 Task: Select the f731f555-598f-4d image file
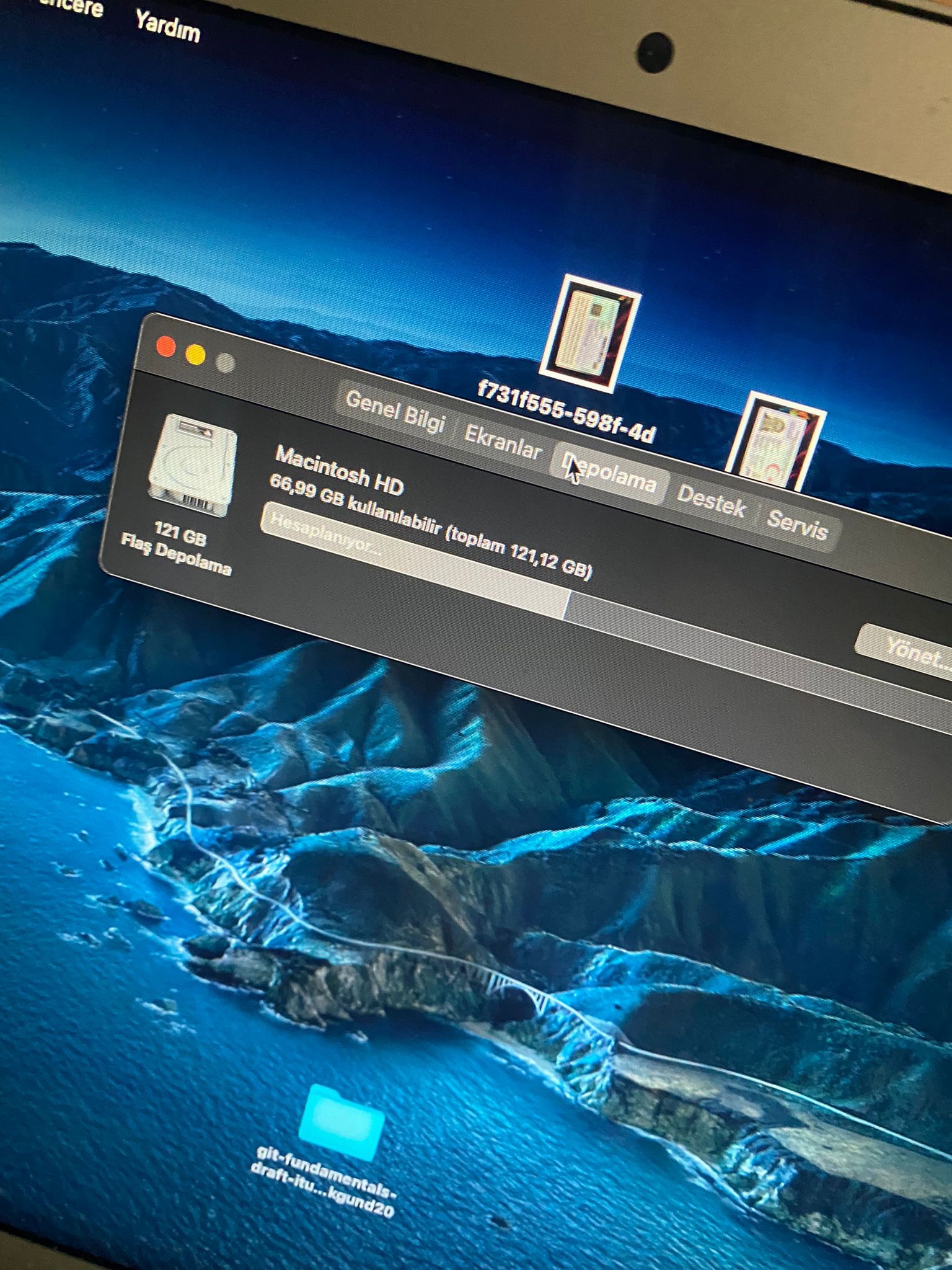589,334
